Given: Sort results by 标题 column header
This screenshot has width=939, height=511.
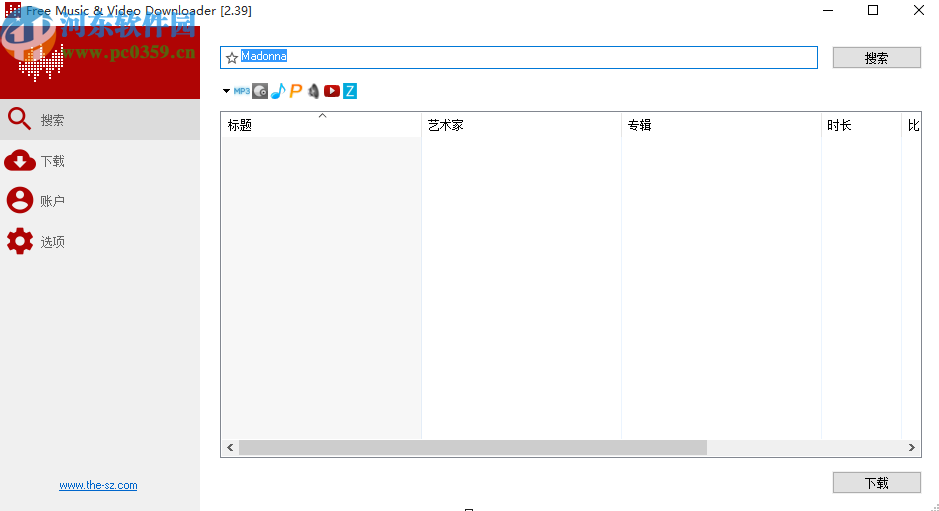Looking at the screenshot, I should click(x=321, y=125).
